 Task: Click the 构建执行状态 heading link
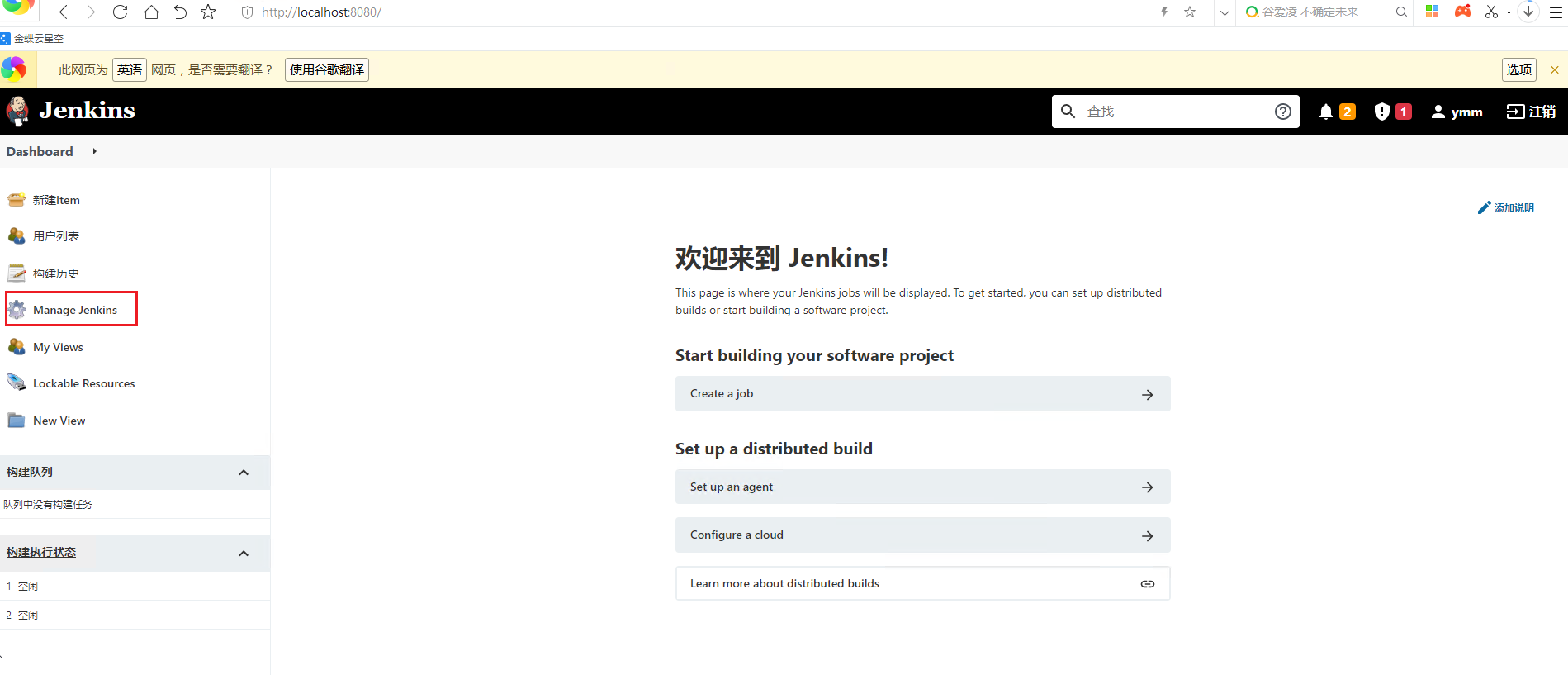pyautogui.click(x=41, y=552)
